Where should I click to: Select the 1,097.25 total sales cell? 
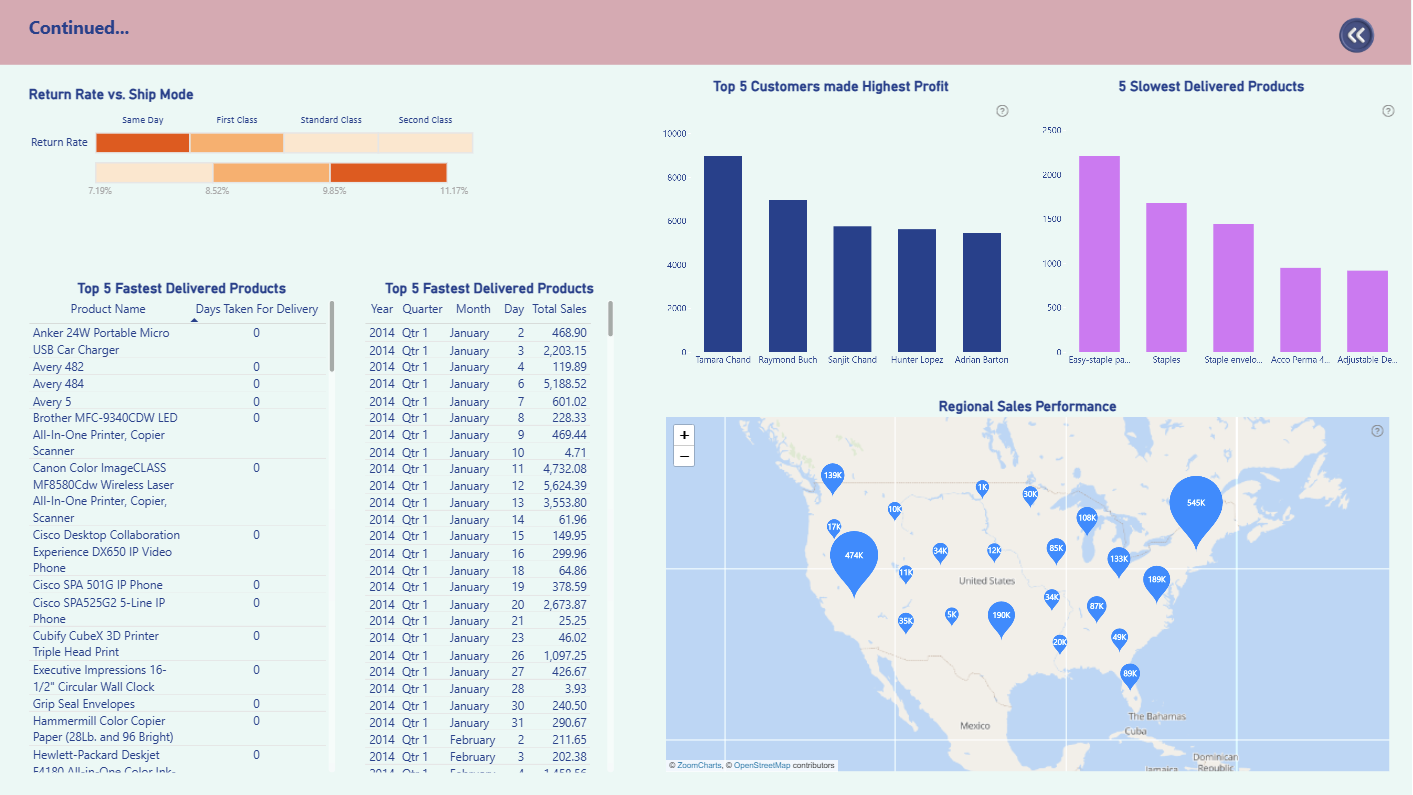point(564,655)
